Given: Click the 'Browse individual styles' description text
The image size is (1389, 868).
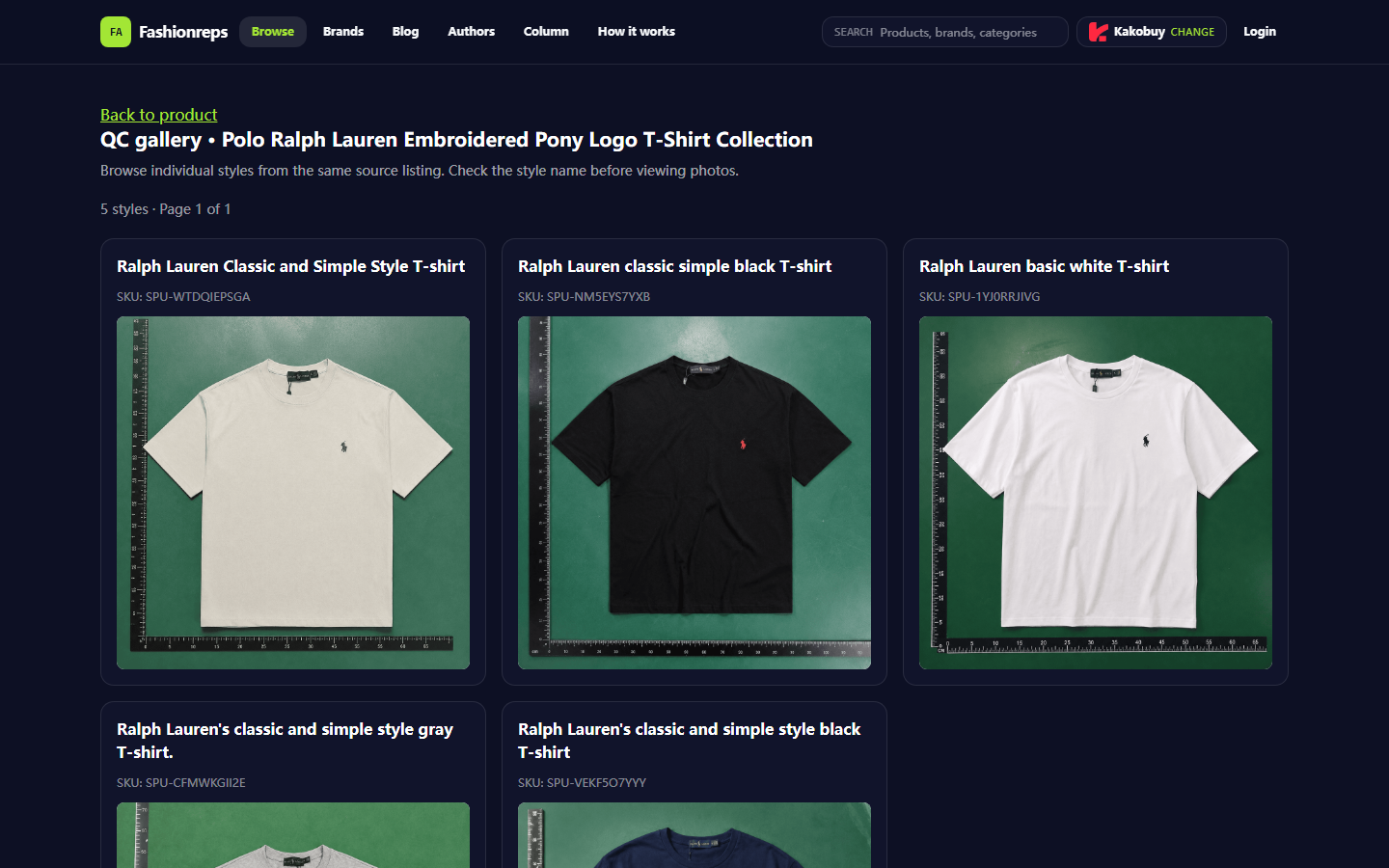Looking at the screenshot, I should coord(420,171).
